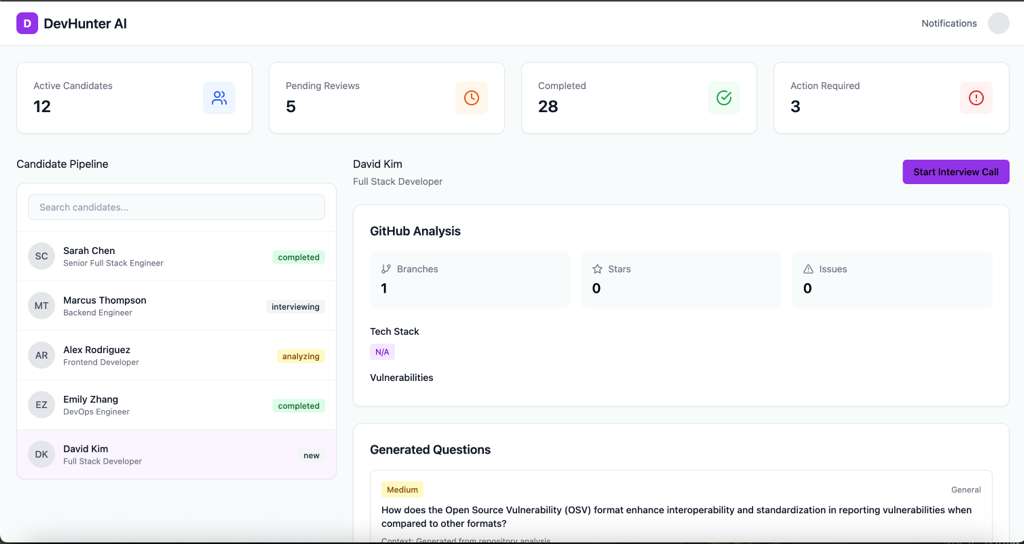Click the Completed count 28

point(548,106)
